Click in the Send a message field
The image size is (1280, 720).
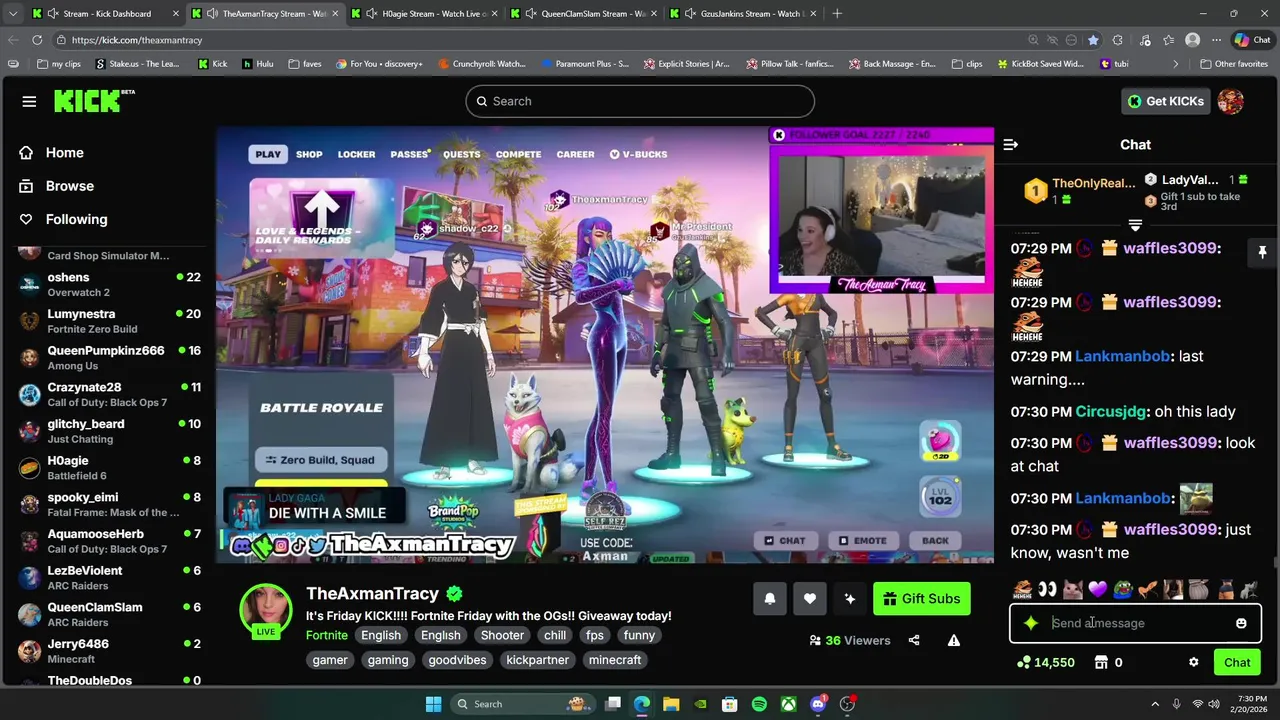coord(1135,623)
